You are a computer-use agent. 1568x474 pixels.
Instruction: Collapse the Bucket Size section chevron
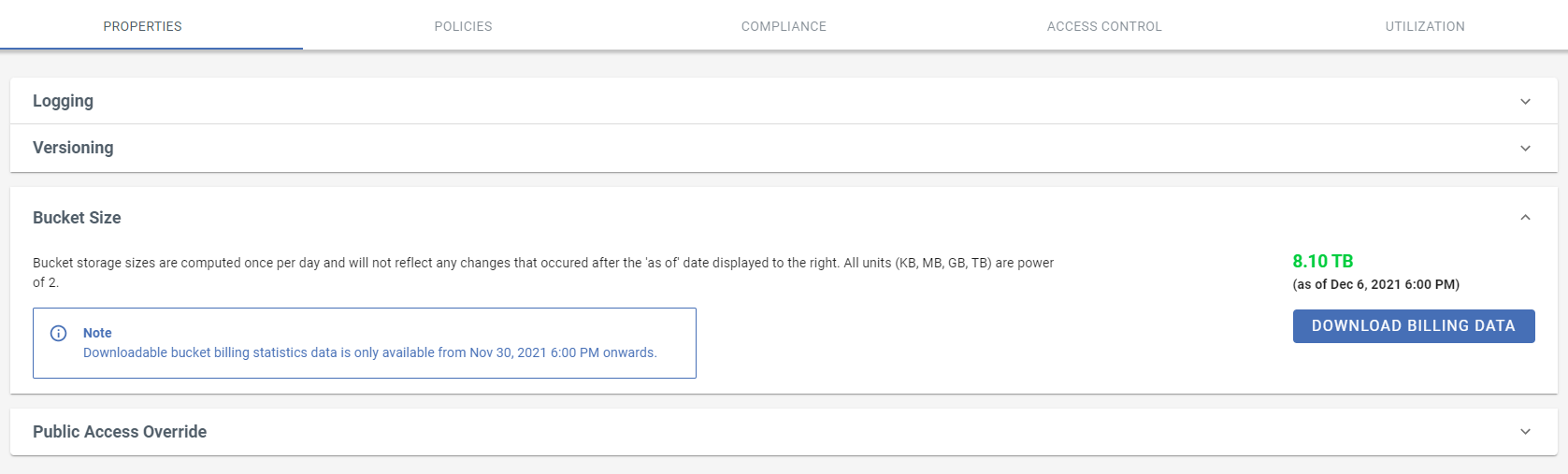coord(1525,217)
